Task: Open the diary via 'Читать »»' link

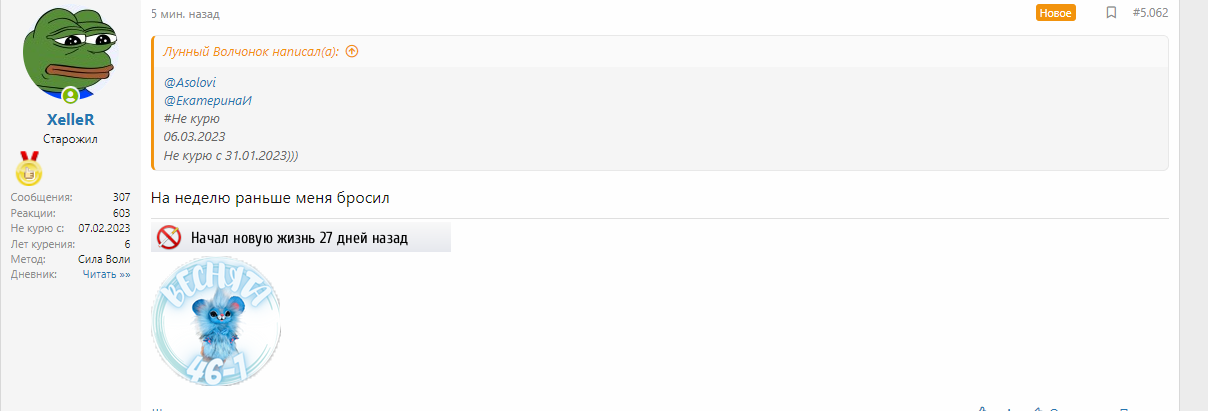Action: point(106,274)
